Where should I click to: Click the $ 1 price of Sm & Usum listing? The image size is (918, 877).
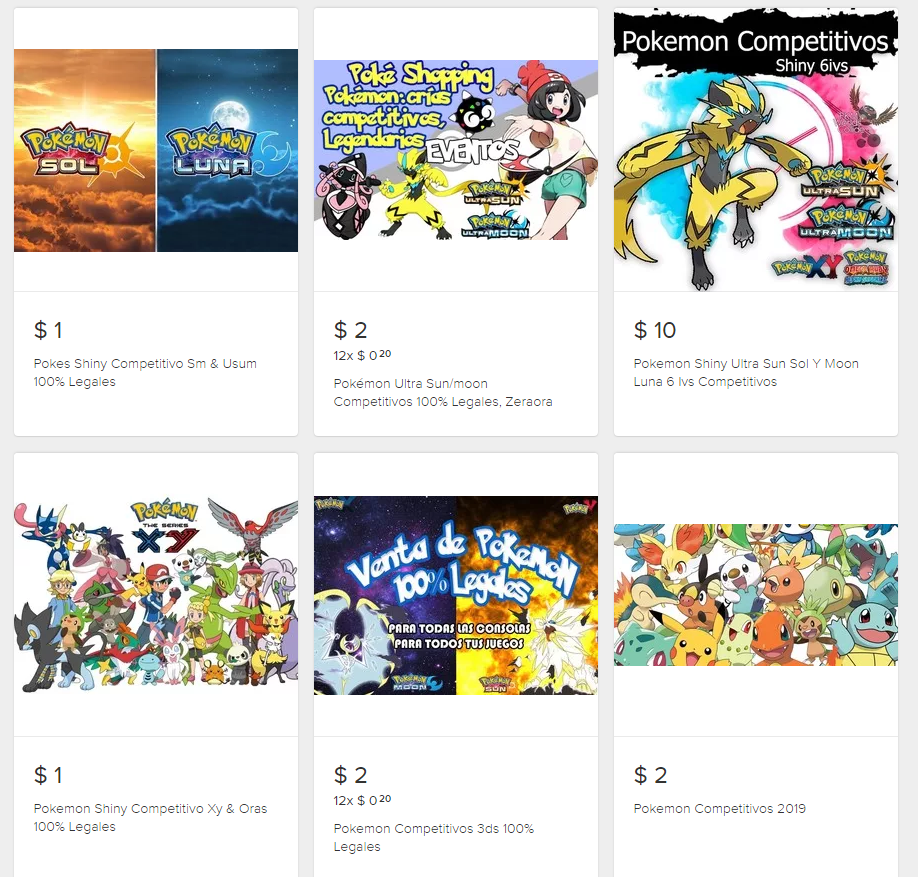tap(48, 330)
